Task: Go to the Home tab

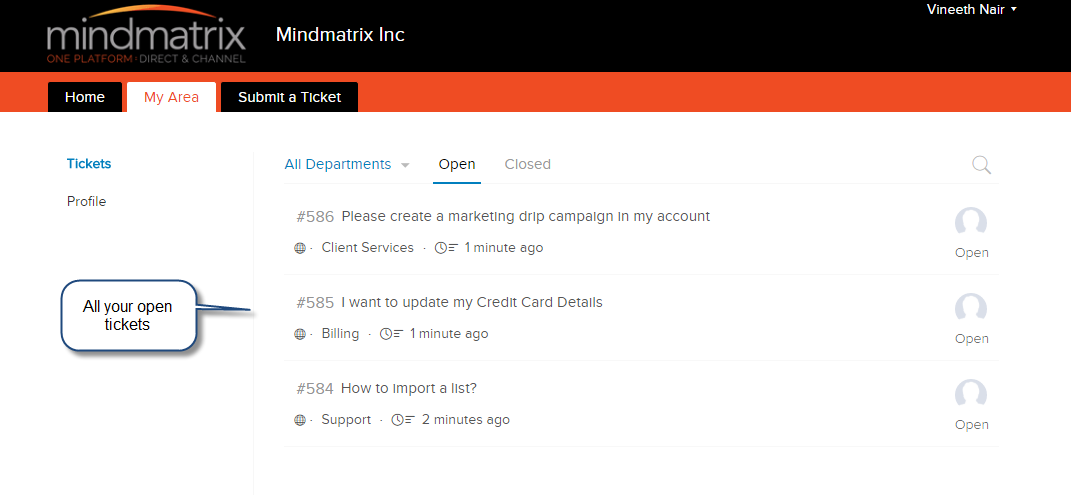Action: point(85,97)
